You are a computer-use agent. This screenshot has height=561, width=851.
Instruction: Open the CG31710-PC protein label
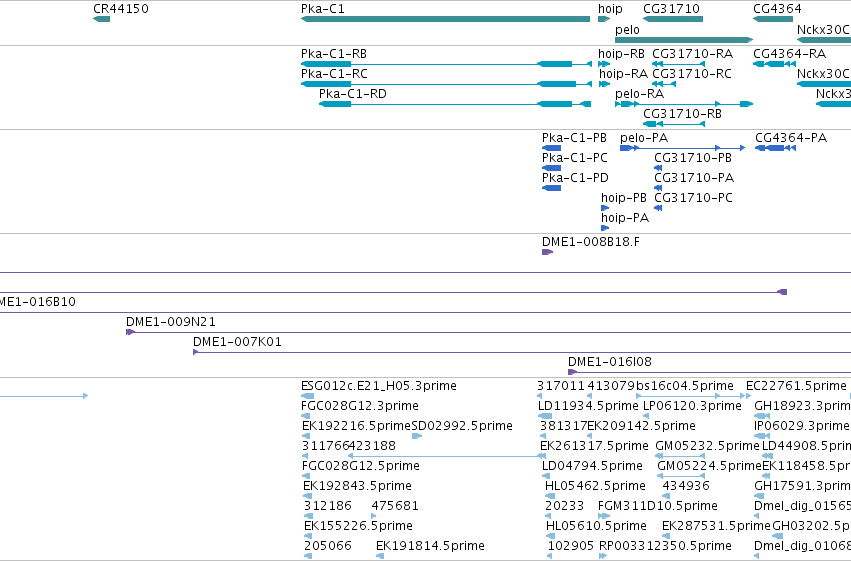(x=694, y=198)
